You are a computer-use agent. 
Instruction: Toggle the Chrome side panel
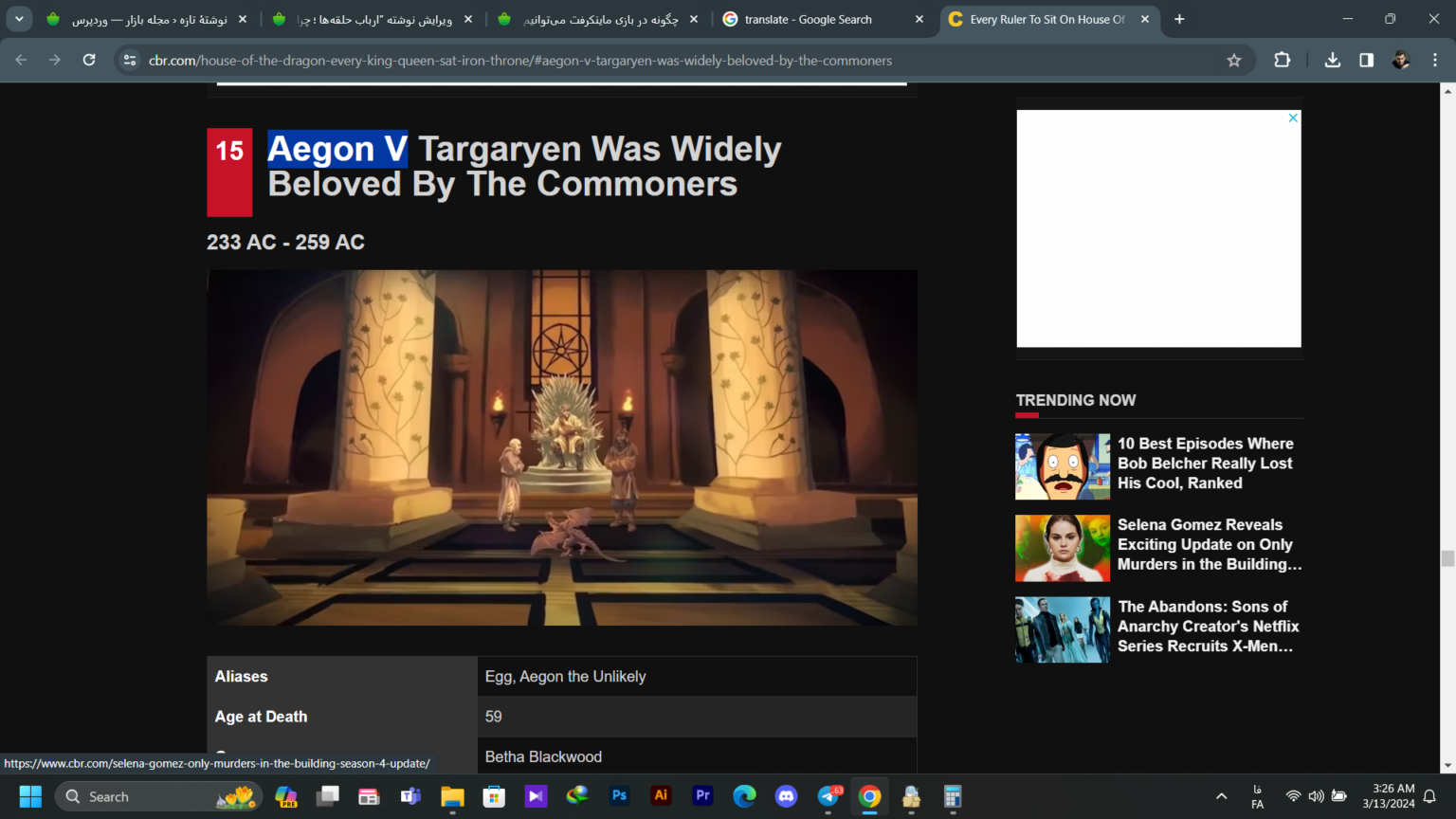click(1367, 60)
